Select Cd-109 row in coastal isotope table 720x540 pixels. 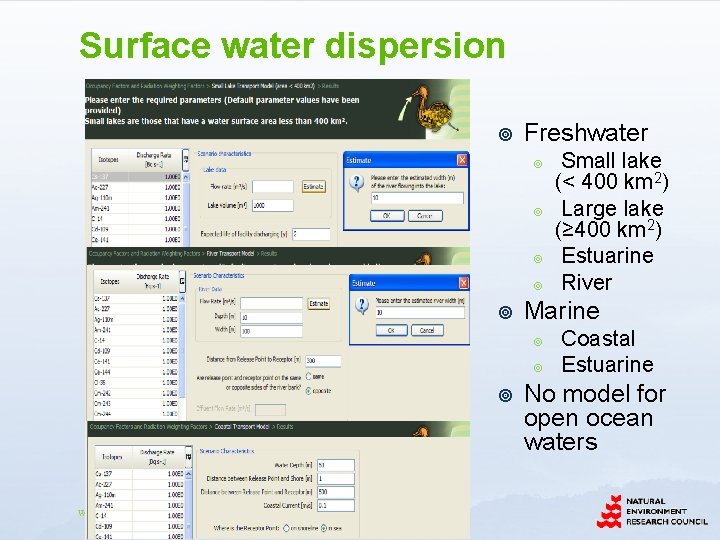139,526
